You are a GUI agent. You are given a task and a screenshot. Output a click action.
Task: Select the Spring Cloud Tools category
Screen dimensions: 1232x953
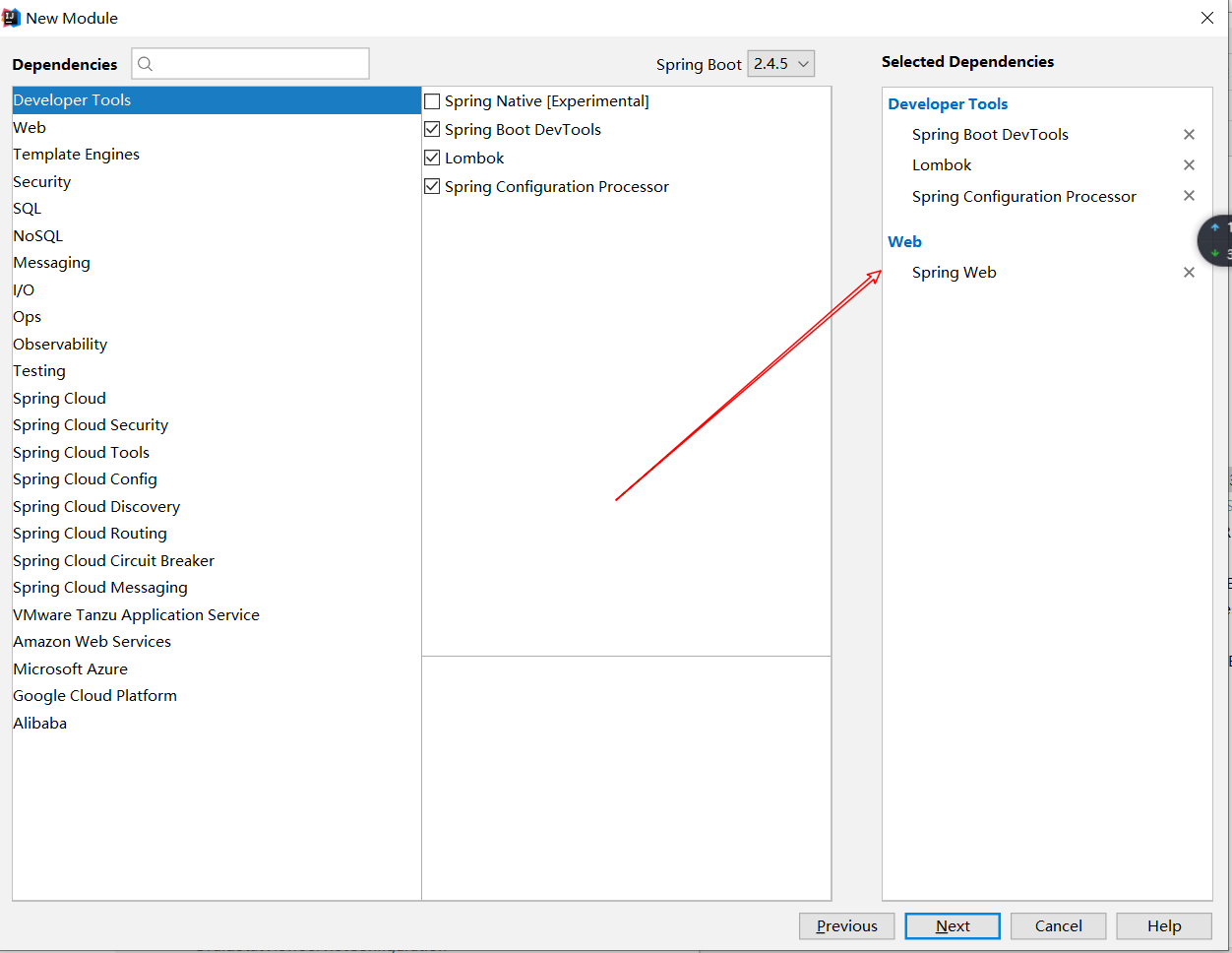(x=216, y=453)
